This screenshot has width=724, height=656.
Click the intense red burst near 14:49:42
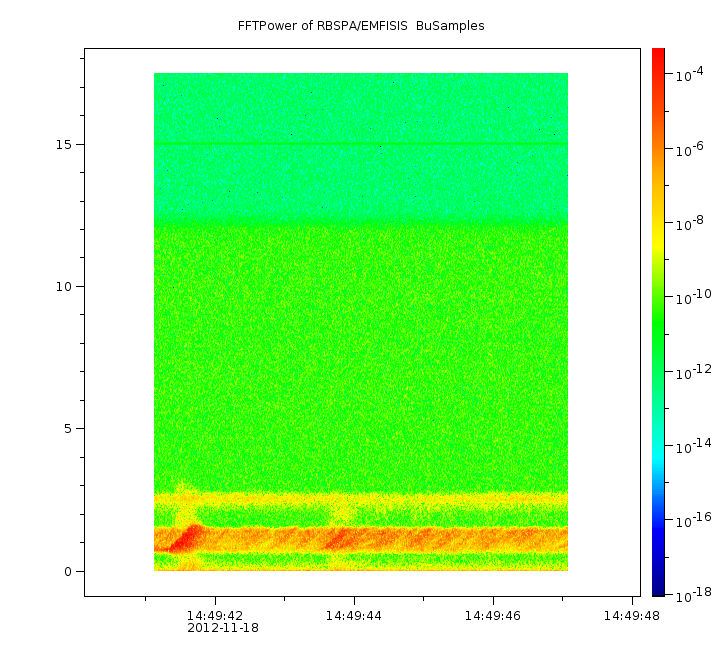point(186,540)
